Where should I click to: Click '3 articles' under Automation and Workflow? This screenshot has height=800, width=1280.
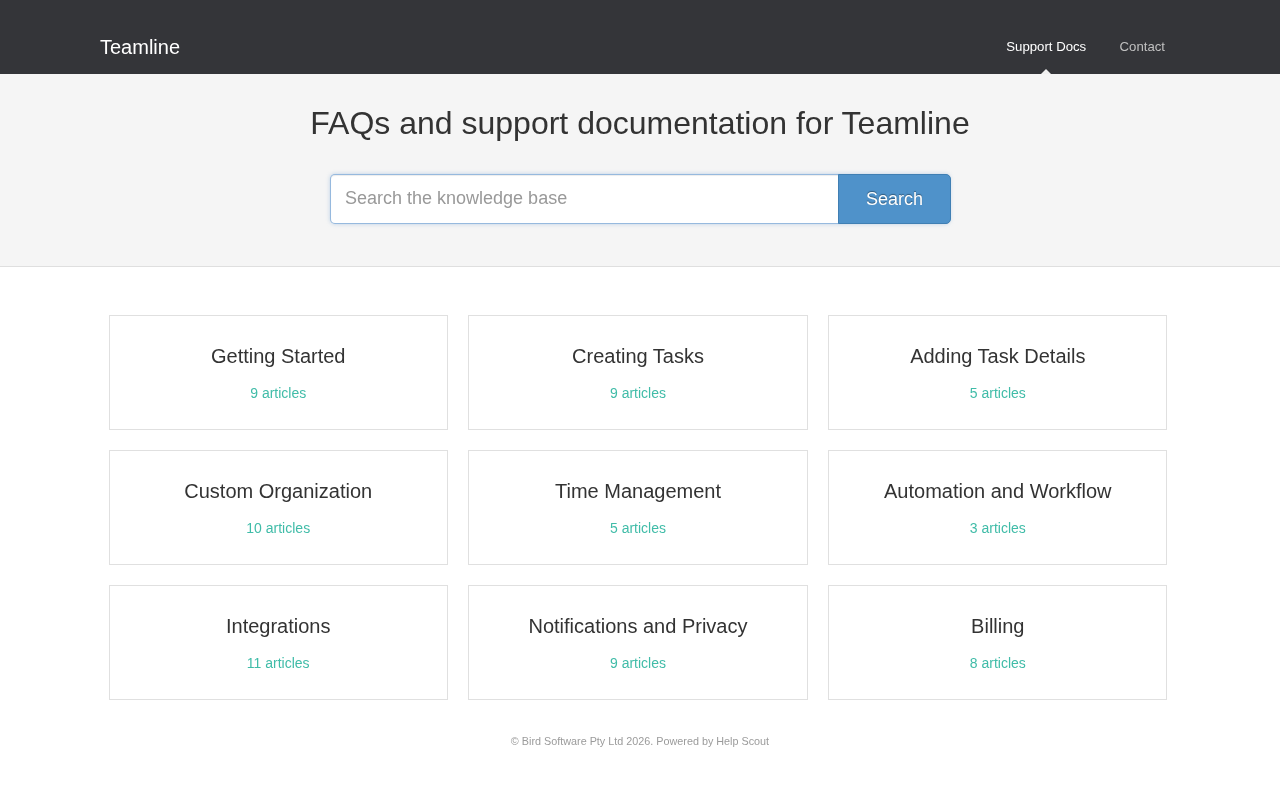click(x=997, y=528)
